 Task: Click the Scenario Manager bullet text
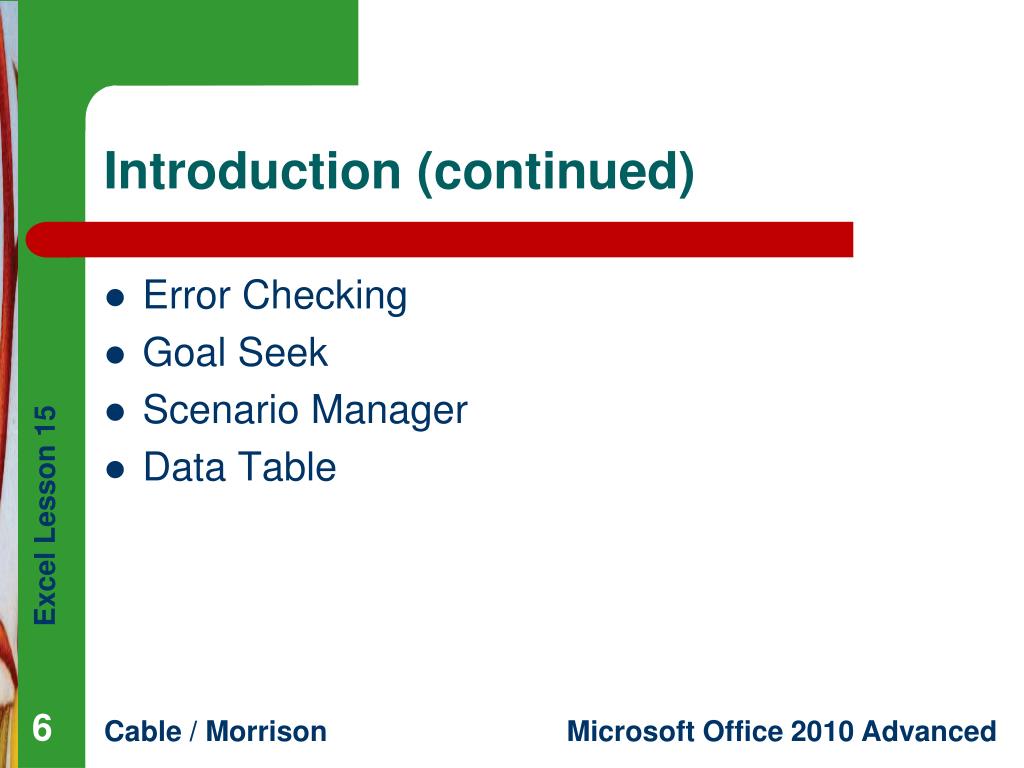(305, 411)
